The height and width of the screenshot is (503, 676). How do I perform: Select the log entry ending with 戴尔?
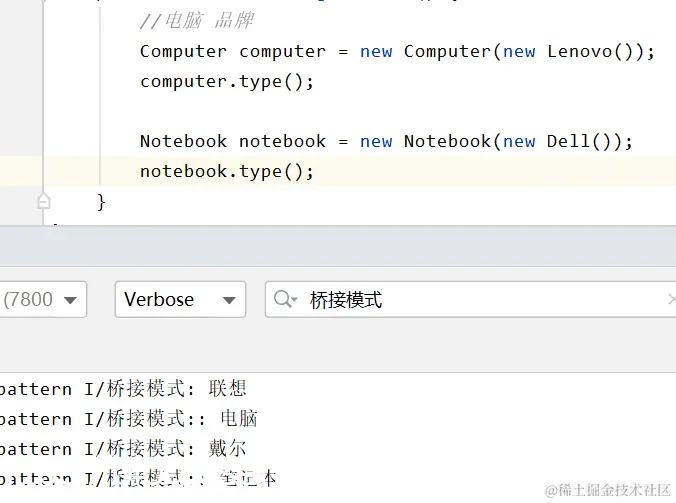123,449
